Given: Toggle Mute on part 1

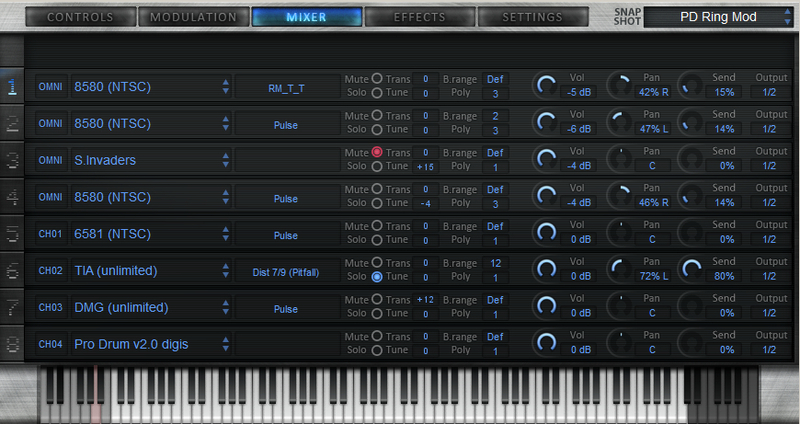Looking at the screenshot, I should pyautogui.click(x=377, y=79).
